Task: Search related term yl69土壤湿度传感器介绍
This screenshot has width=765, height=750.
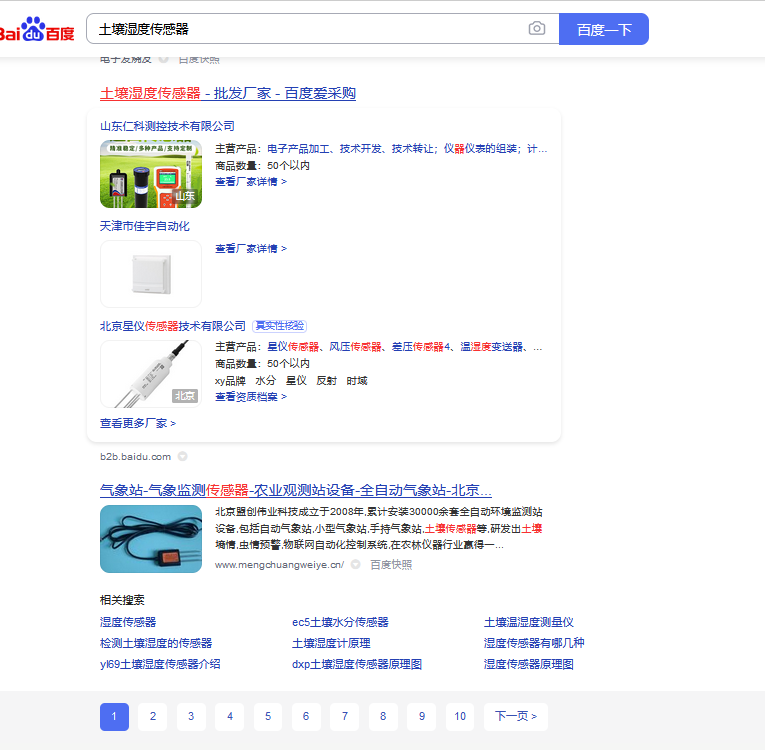Action: pos(160,664)
